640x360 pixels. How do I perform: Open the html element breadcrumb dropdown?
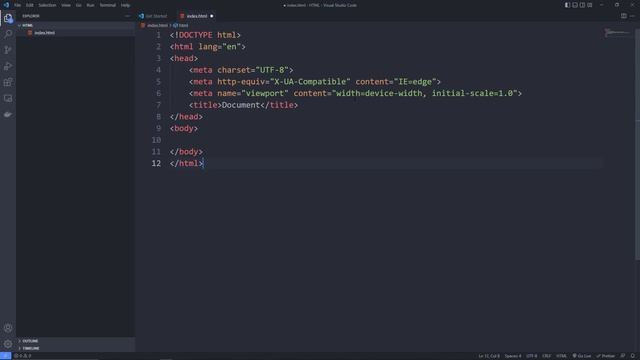point(181,25)
